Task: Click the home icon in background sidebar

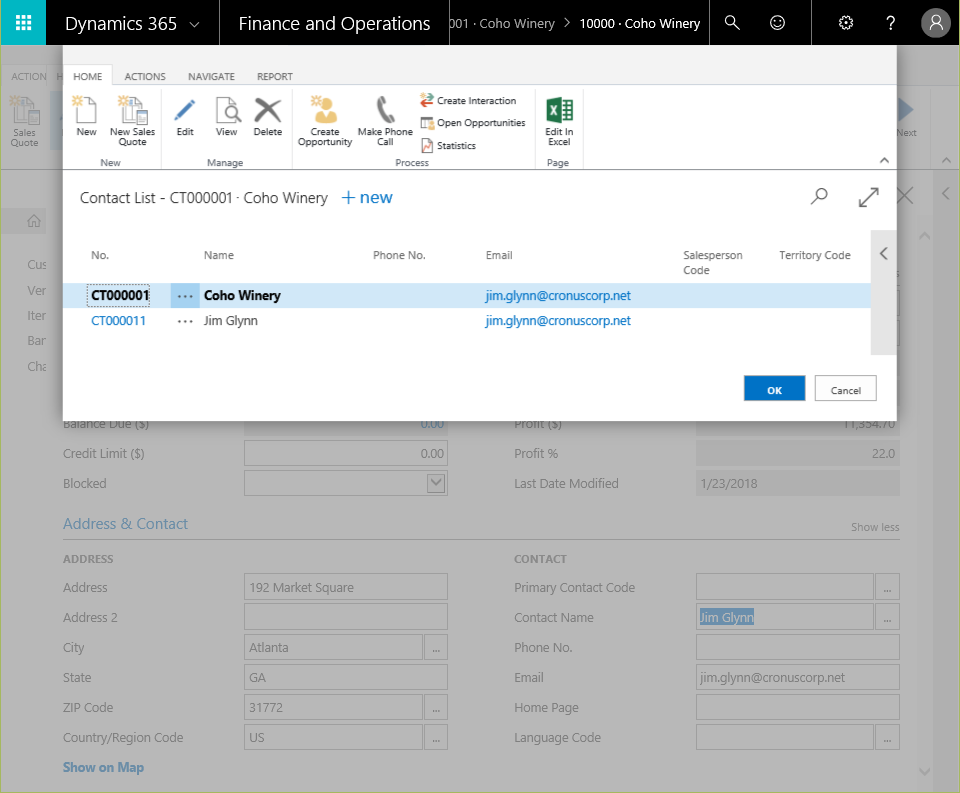Action: point(34,221)
